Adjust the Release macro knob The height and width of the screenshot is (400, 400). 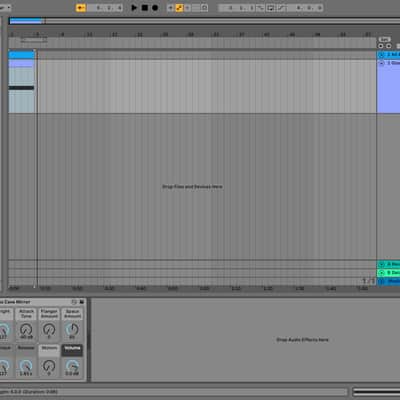pos(26,366)
